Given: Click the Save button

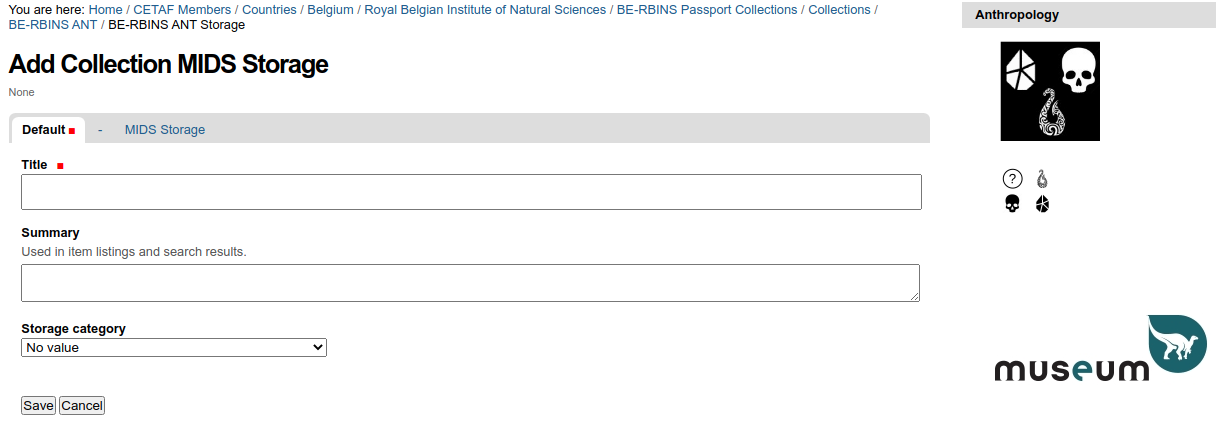Looking at the screenshot, I should coord(38,405).
